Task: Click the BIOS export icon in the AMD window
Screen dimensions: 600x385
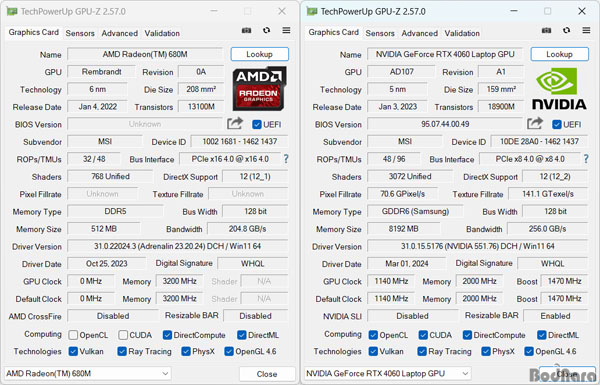Action: [235, 124]
